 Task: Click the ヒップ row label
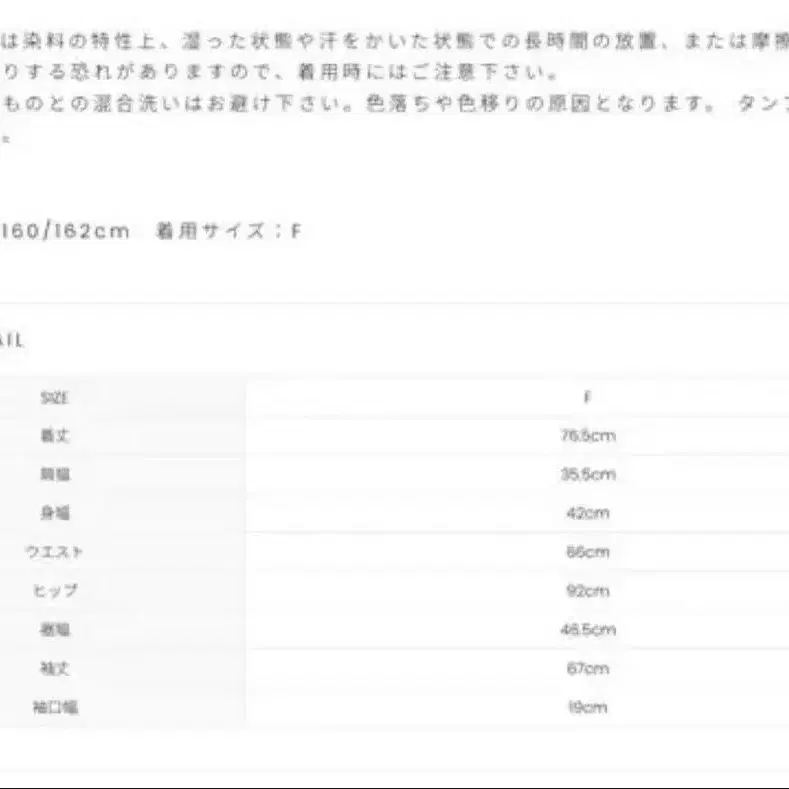coord(55,591)
